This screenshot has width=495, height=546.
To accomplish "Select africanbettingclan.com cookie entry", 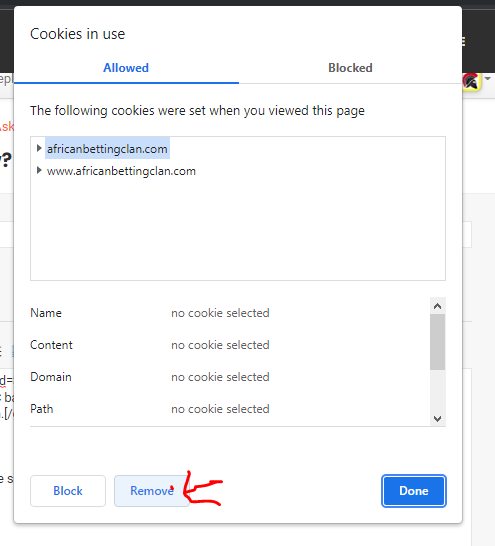I will tap(107, 149).
